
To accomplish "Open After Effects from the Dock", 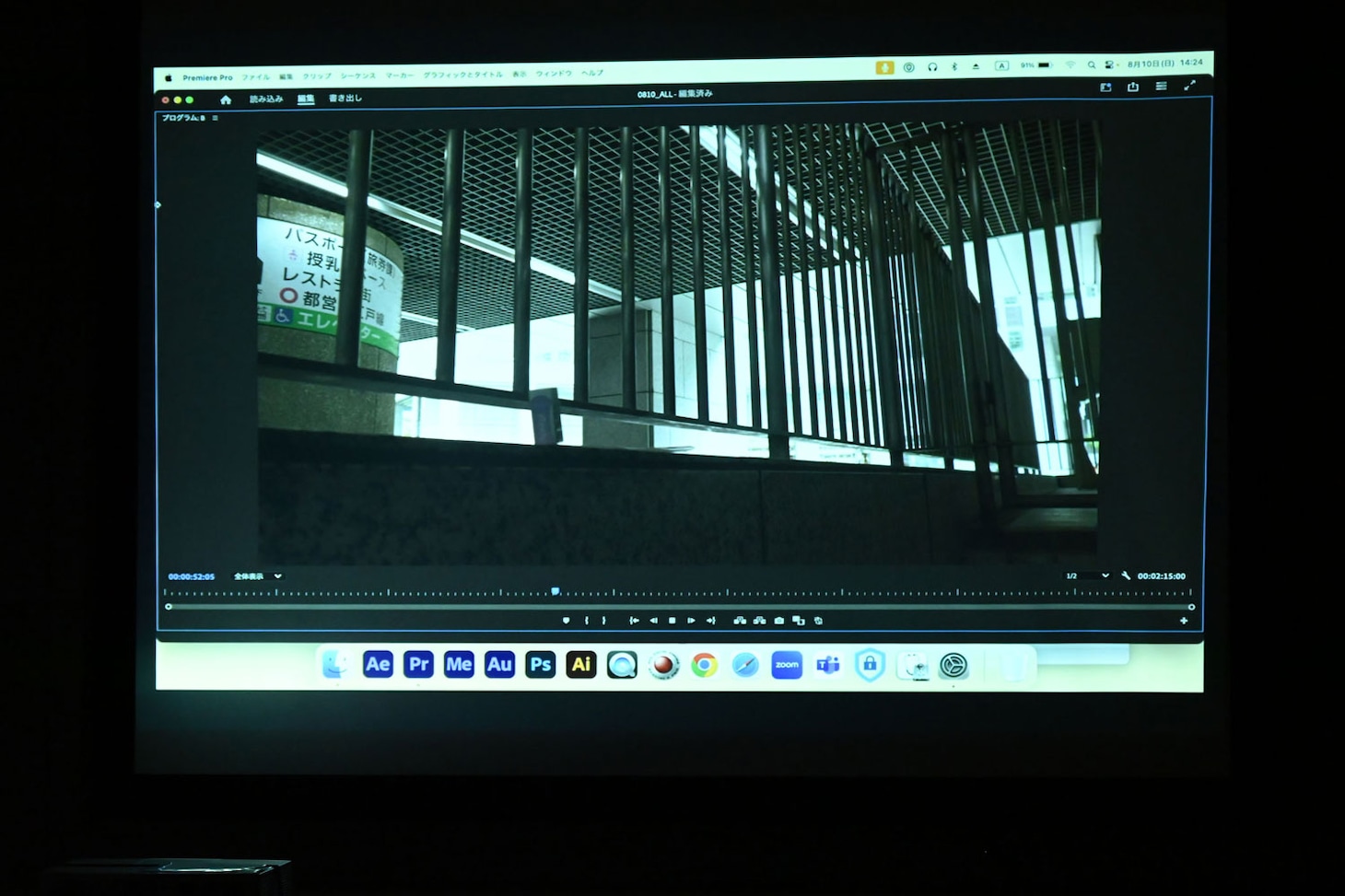I will click(378, 664).
